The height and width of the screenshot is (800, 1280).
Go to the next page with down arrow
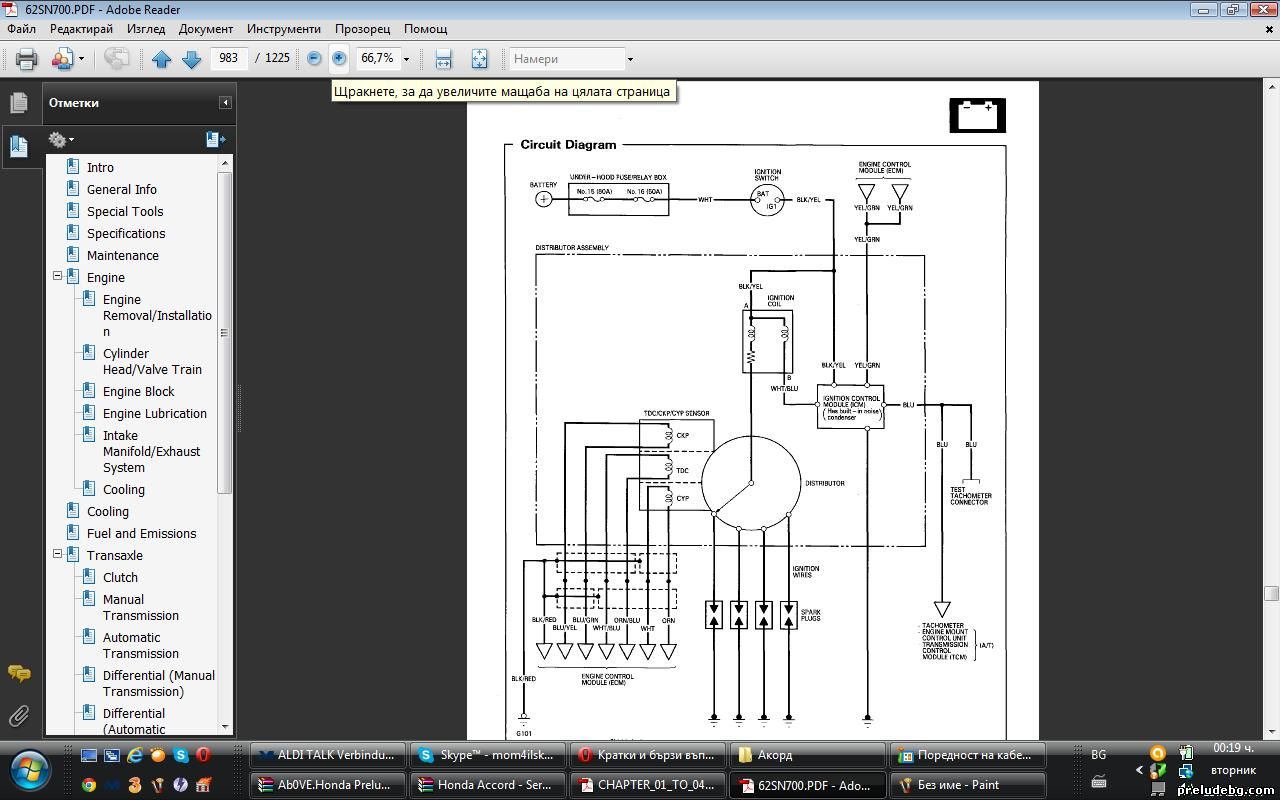pos(192,59)
